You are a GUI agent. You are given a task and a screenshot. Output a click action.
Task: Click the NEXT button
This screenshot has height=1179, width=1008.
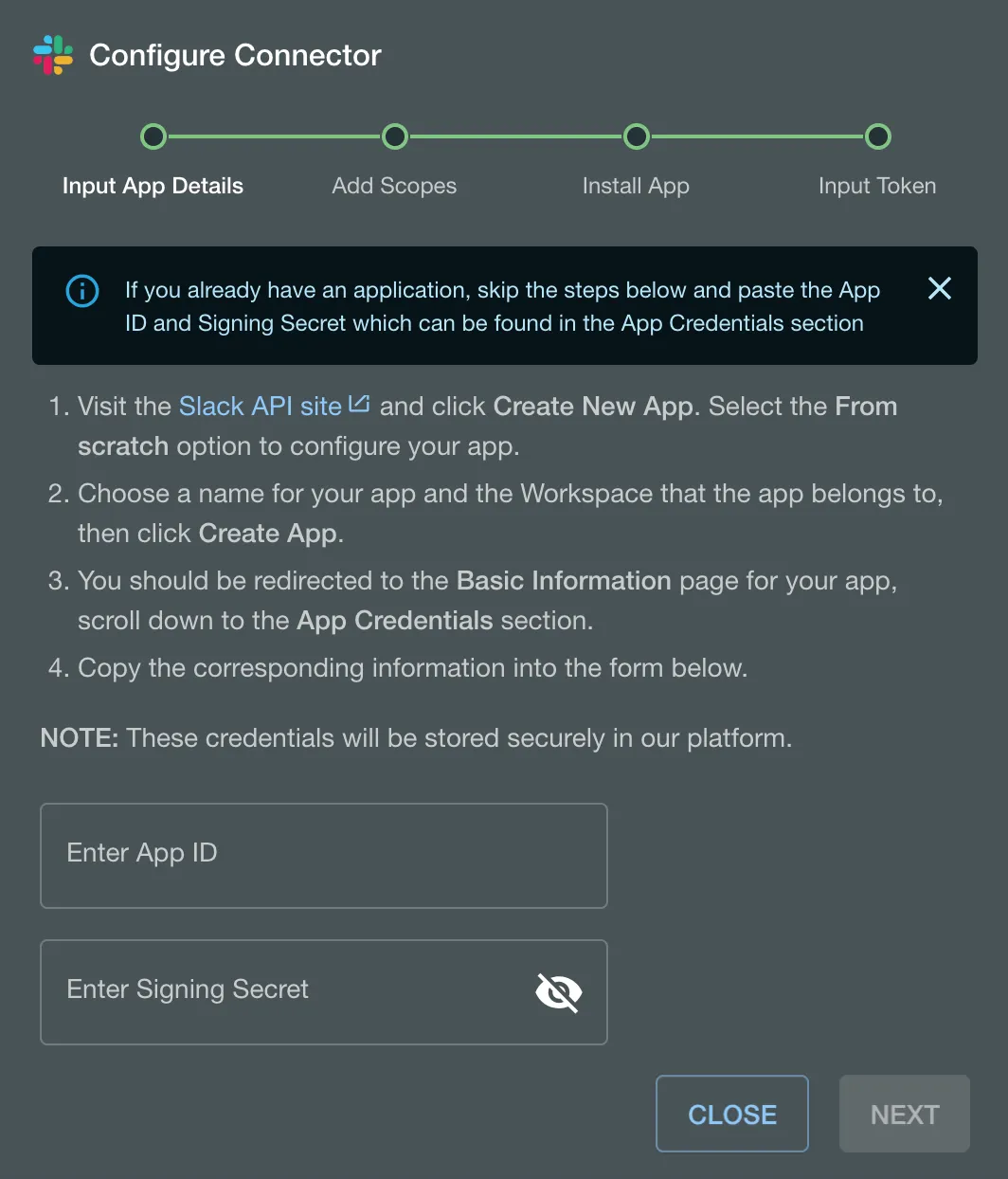[x=905, y=1114]
